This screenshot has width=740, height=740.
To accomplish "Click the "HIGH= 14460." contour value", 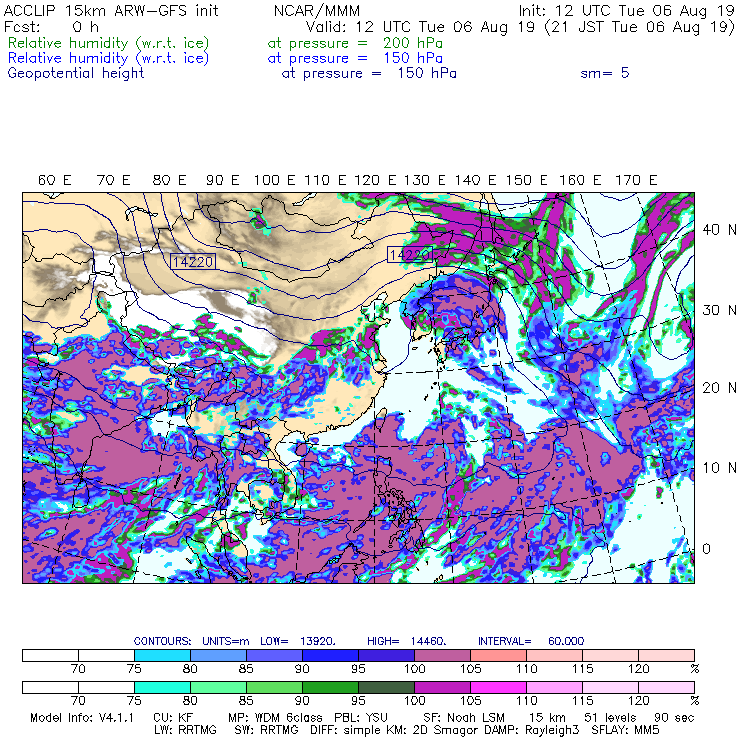I will (407, 641).
